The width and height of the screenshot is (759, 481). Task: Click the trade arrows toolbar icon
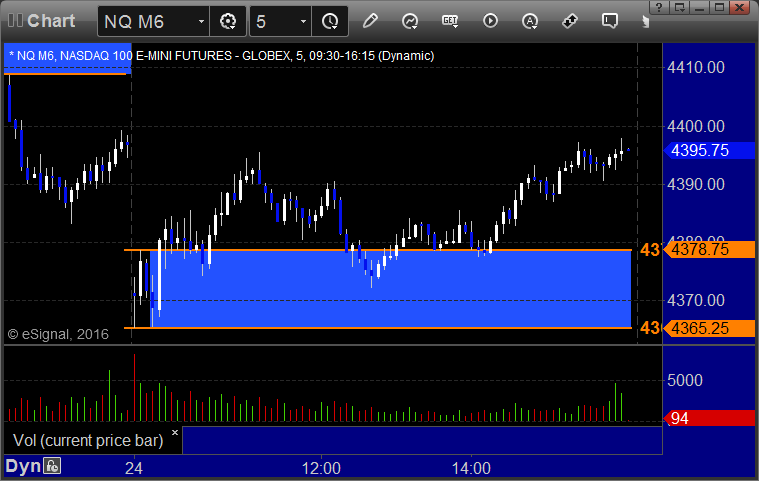click(570, 21)
